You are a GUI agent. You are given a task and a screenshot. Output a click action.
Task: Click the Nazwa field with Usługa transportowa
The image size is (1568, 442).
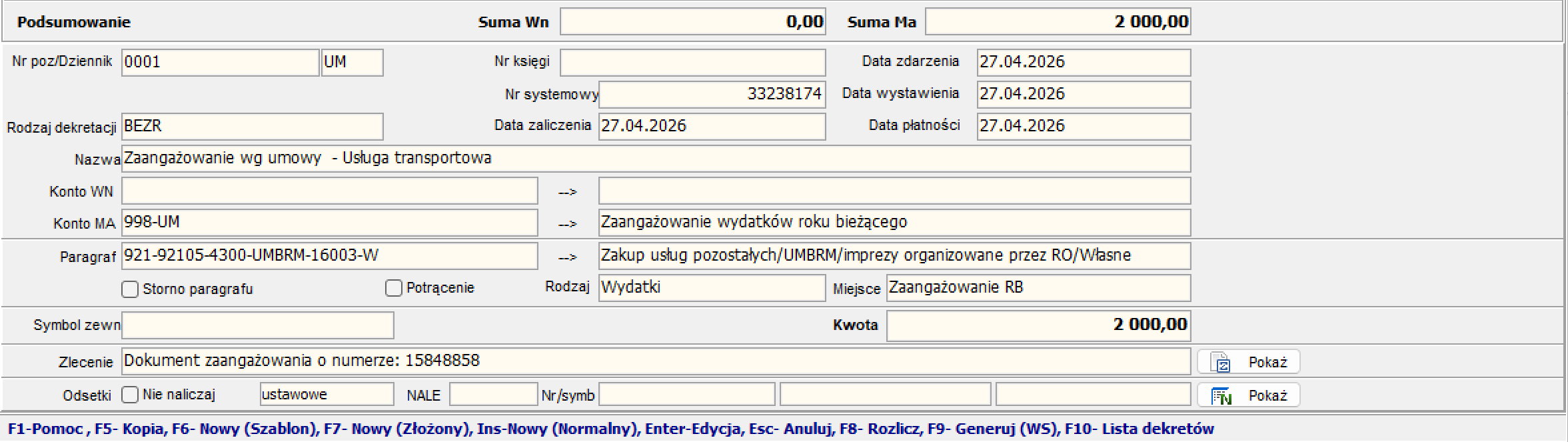[656, 159]
